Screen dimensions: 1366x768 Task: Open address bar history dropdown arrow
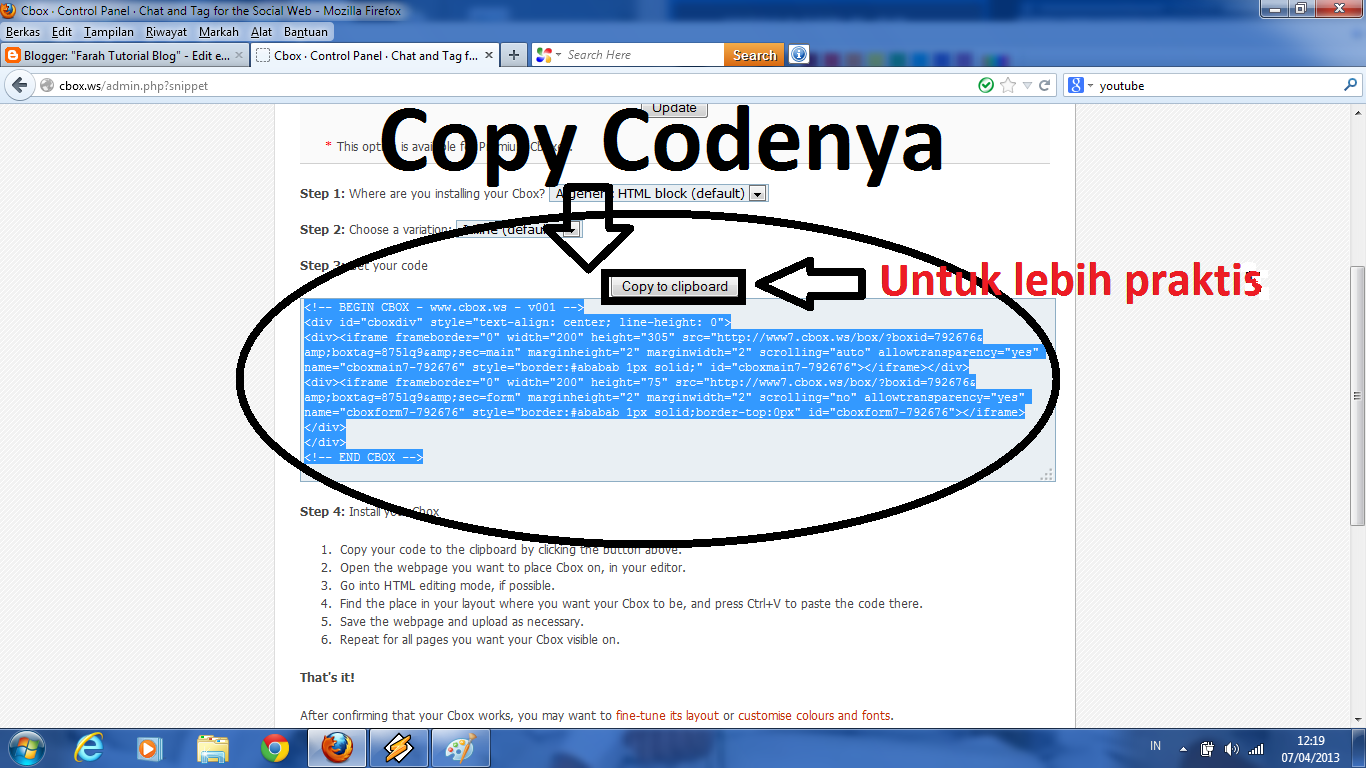click(x=1027, y=86)
